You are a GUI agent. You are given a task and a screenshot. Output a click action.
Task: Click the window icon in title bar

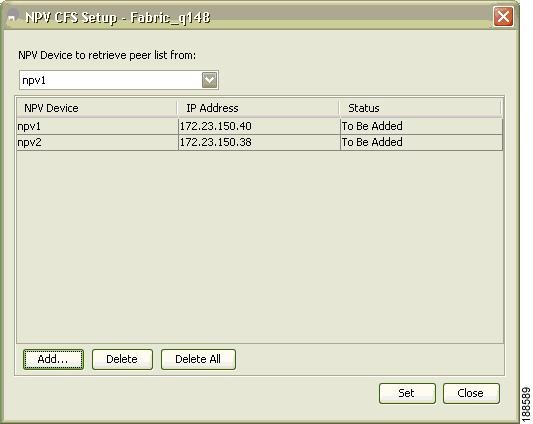[13, 18]
